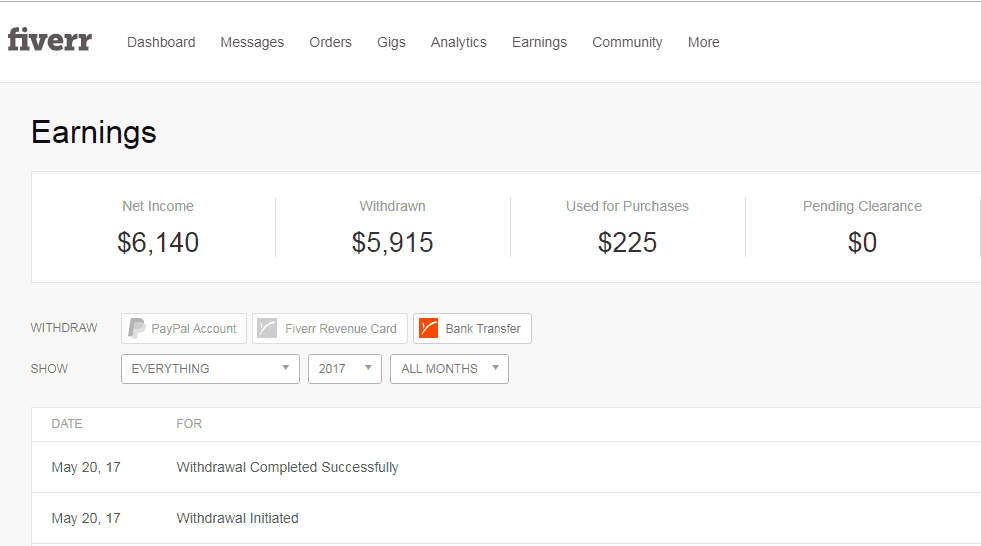
Task: Click May 20, 17 date of completed withdrawal
Action: click(x=86, y=467)
